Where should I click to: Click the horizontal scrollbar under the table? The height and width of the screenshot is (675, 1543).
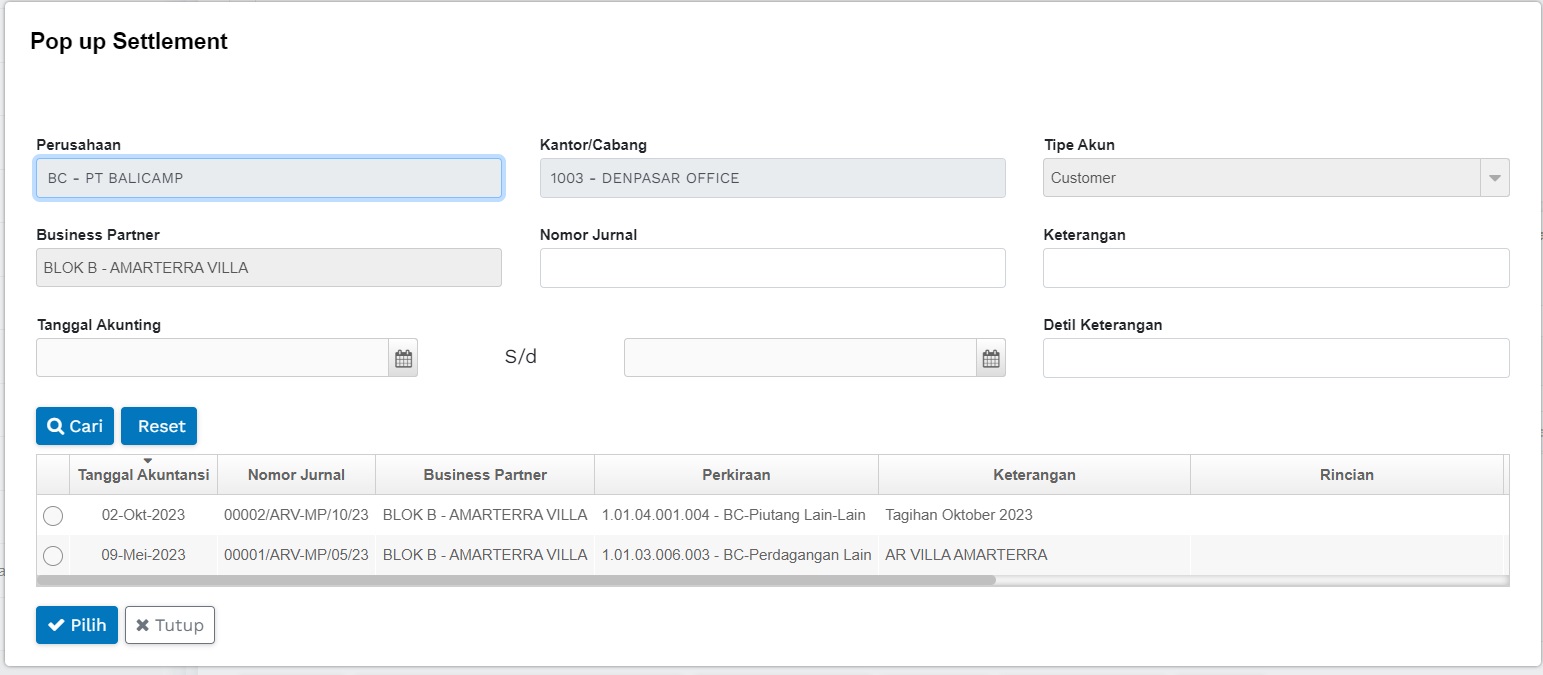coord(516,580)
